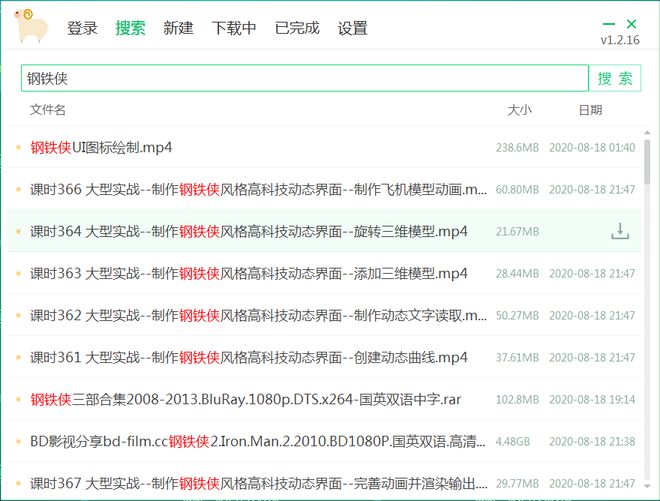Click orange bullet beside BD影视分享 row
Image resolution: width=660 pixels, height=501 pixels.
18,441
